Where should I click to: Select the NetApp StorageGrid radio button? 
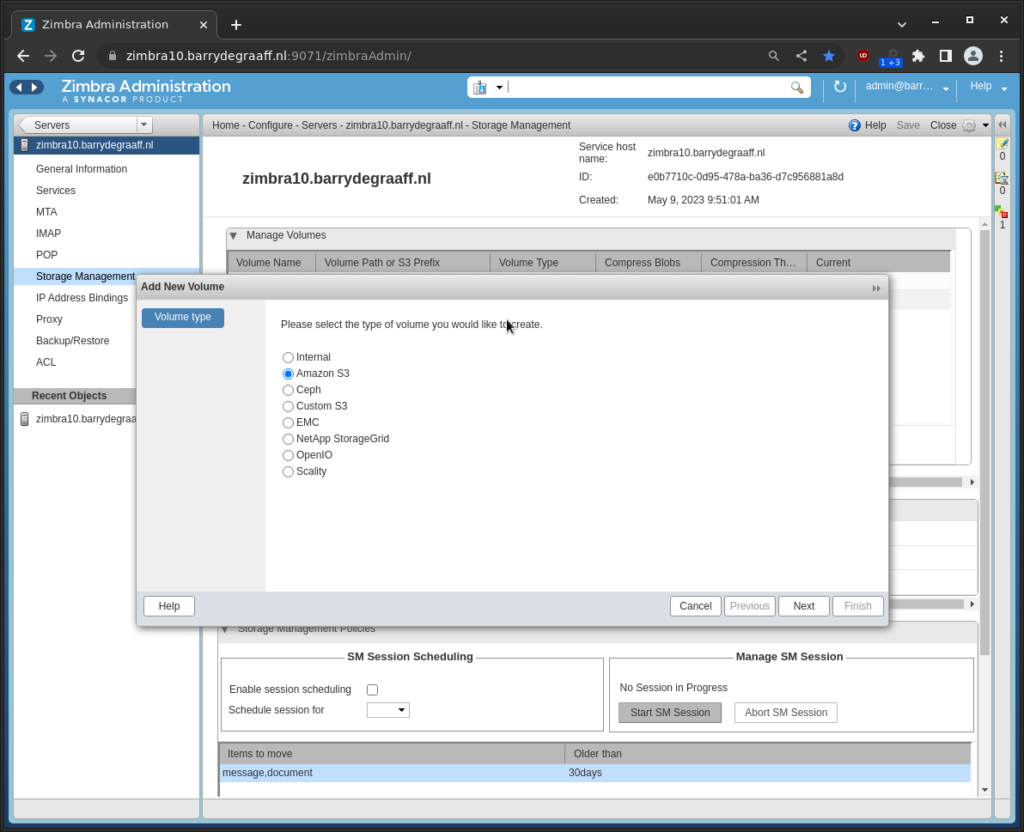pos(288,439)
